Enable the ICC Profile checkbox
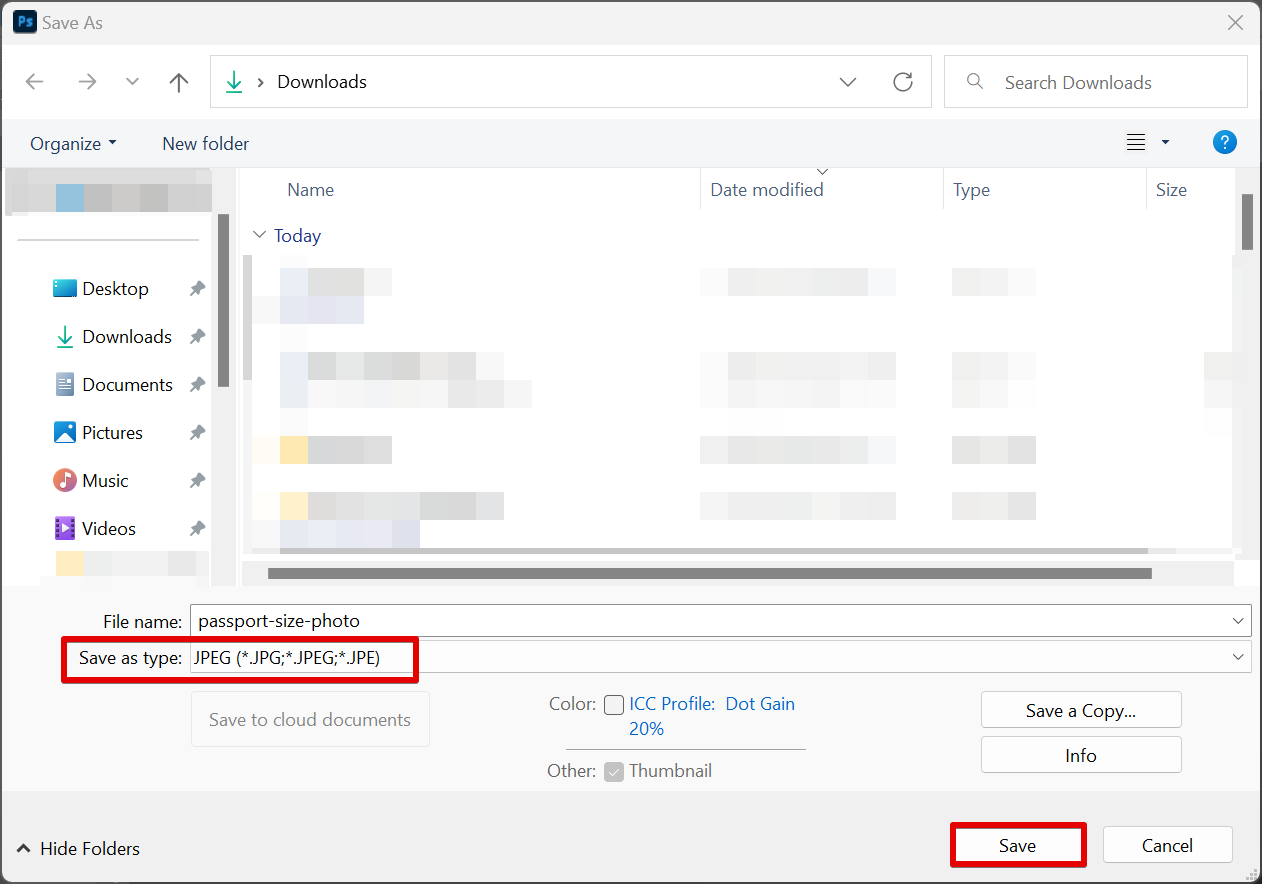The height and width of the screenshot is (884, 1262). pos(614,705)
